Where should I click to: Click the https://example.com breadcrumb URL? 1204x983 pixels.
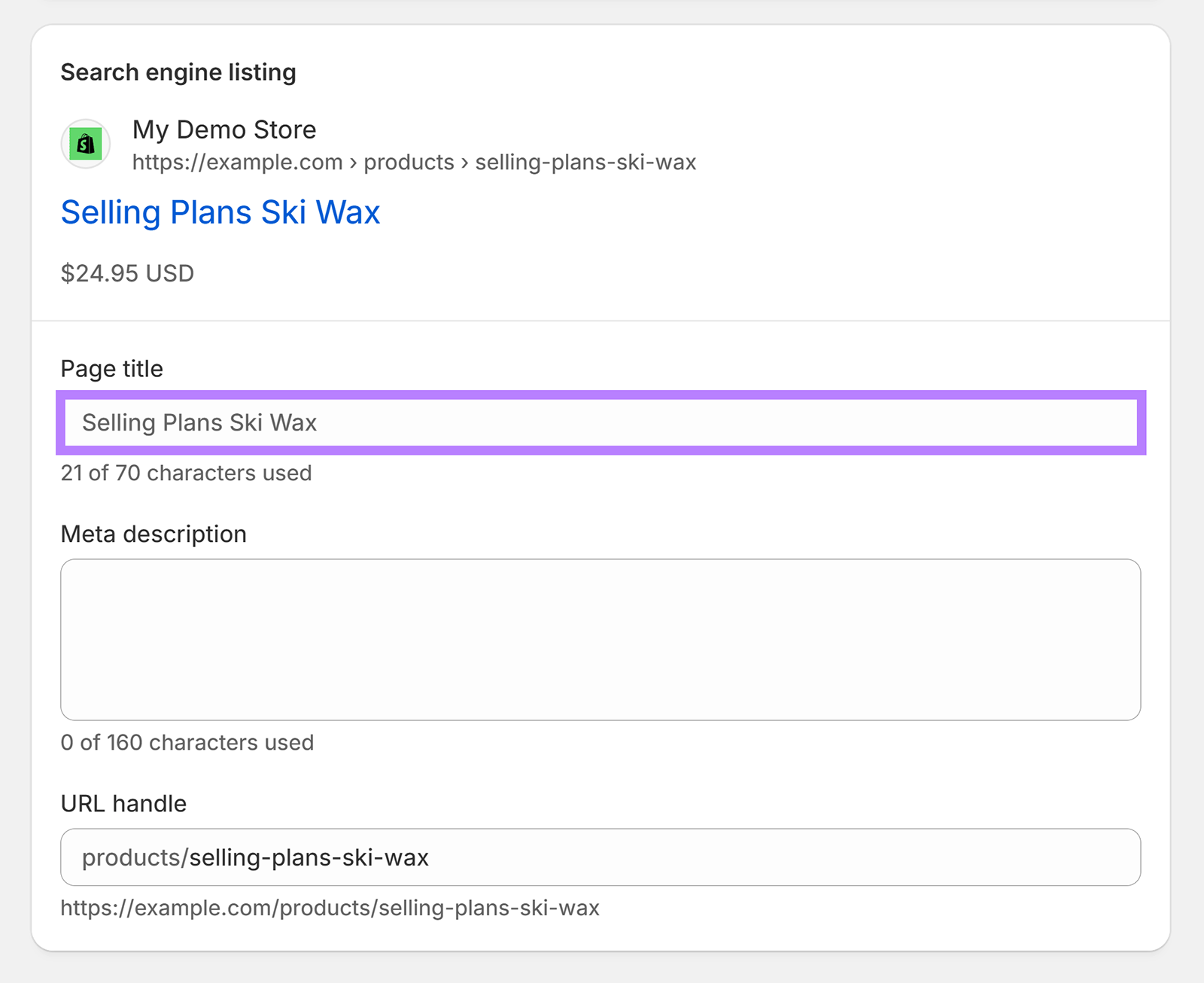point(237,162)
